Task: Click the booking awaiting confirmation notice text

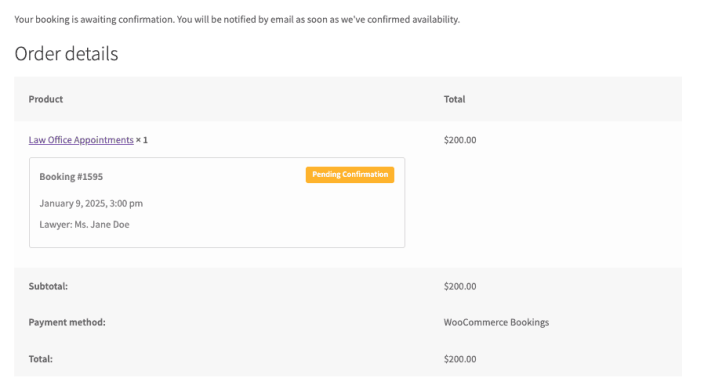Action: pyautogui.click(x=237, y=19)
